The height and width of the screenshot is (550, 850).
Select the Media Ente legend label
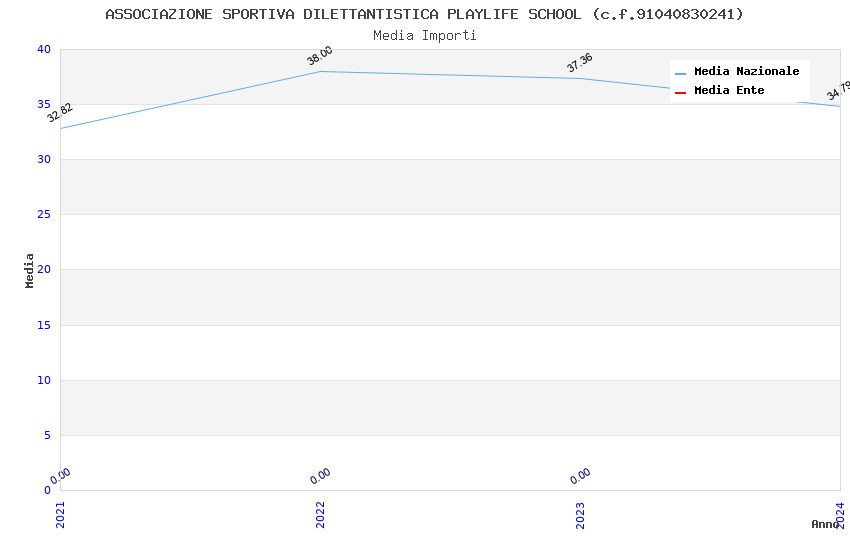729,91
